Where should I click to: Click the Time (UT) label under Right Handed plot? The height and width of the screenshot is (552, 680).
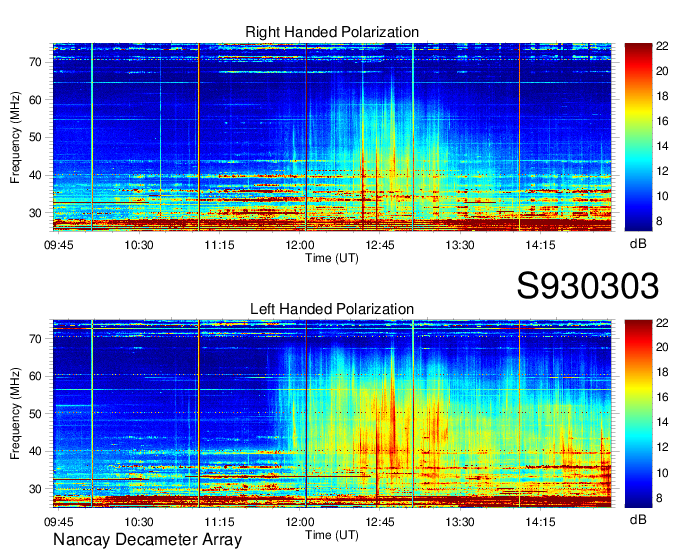coord(332,258)
